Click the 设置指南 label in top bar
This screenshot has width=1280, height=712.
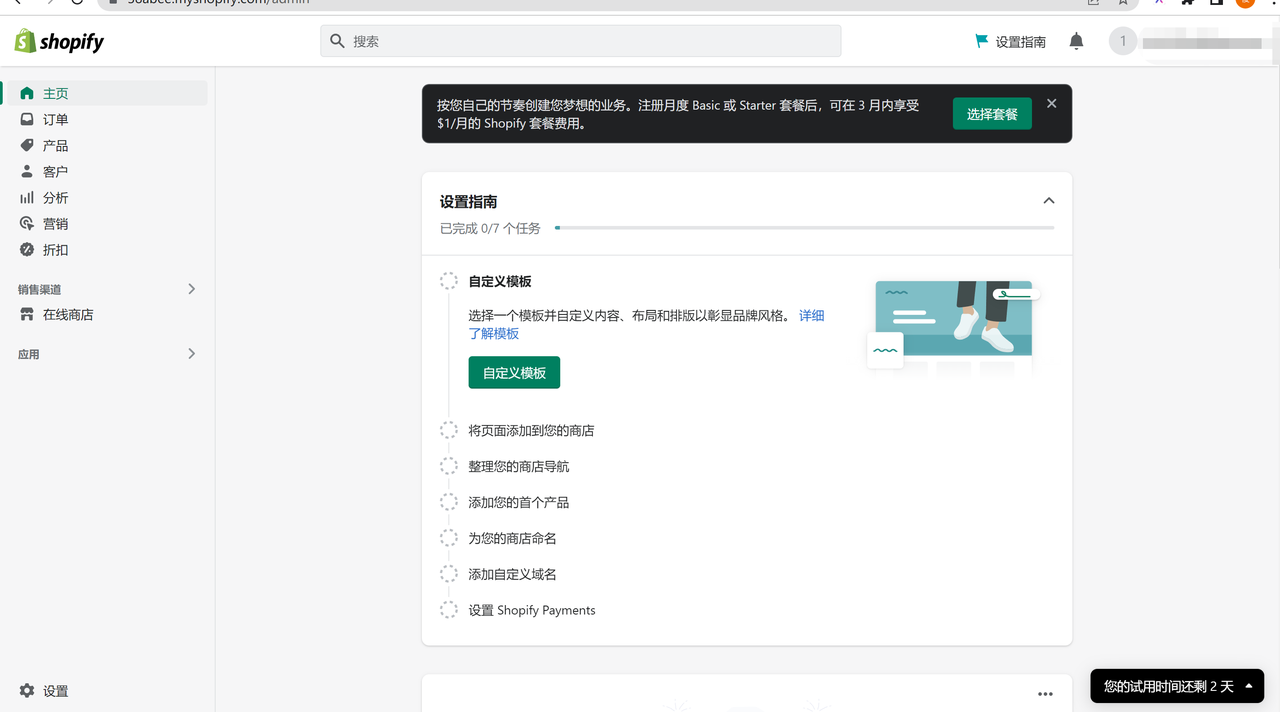point(1020,41)
